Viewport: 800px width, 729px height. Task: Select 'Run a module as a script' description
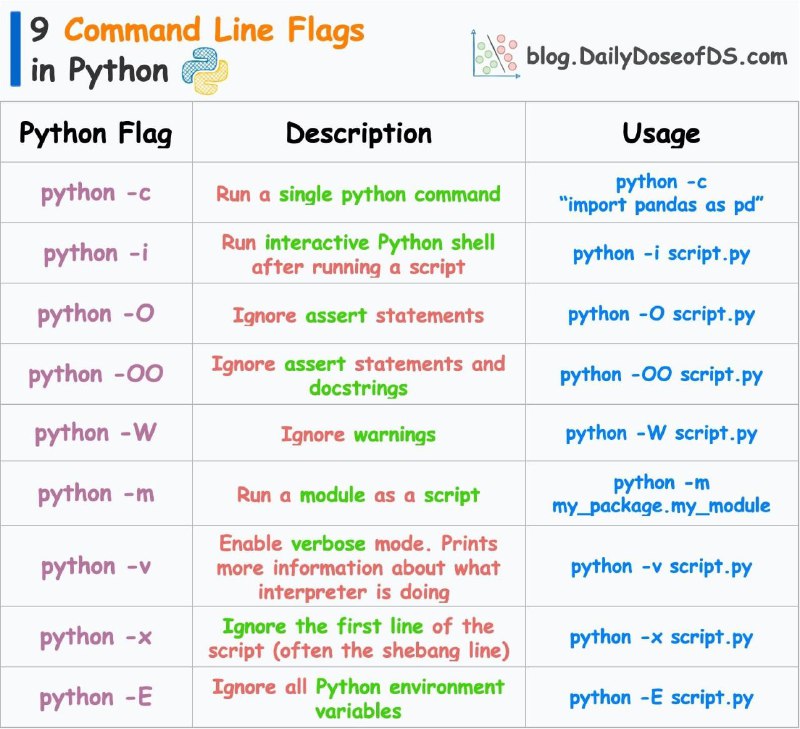[x=358, y=495]
